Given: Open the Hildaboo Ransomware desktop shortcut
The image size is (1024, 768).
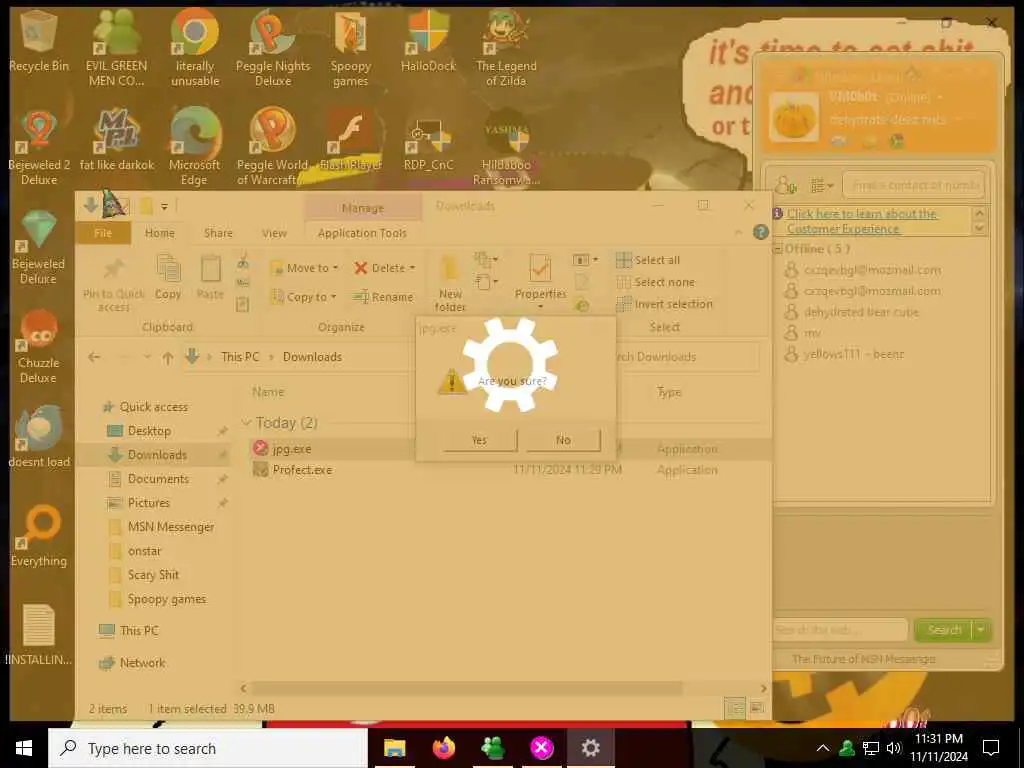Looking at the screenshot, I should 506,147.
